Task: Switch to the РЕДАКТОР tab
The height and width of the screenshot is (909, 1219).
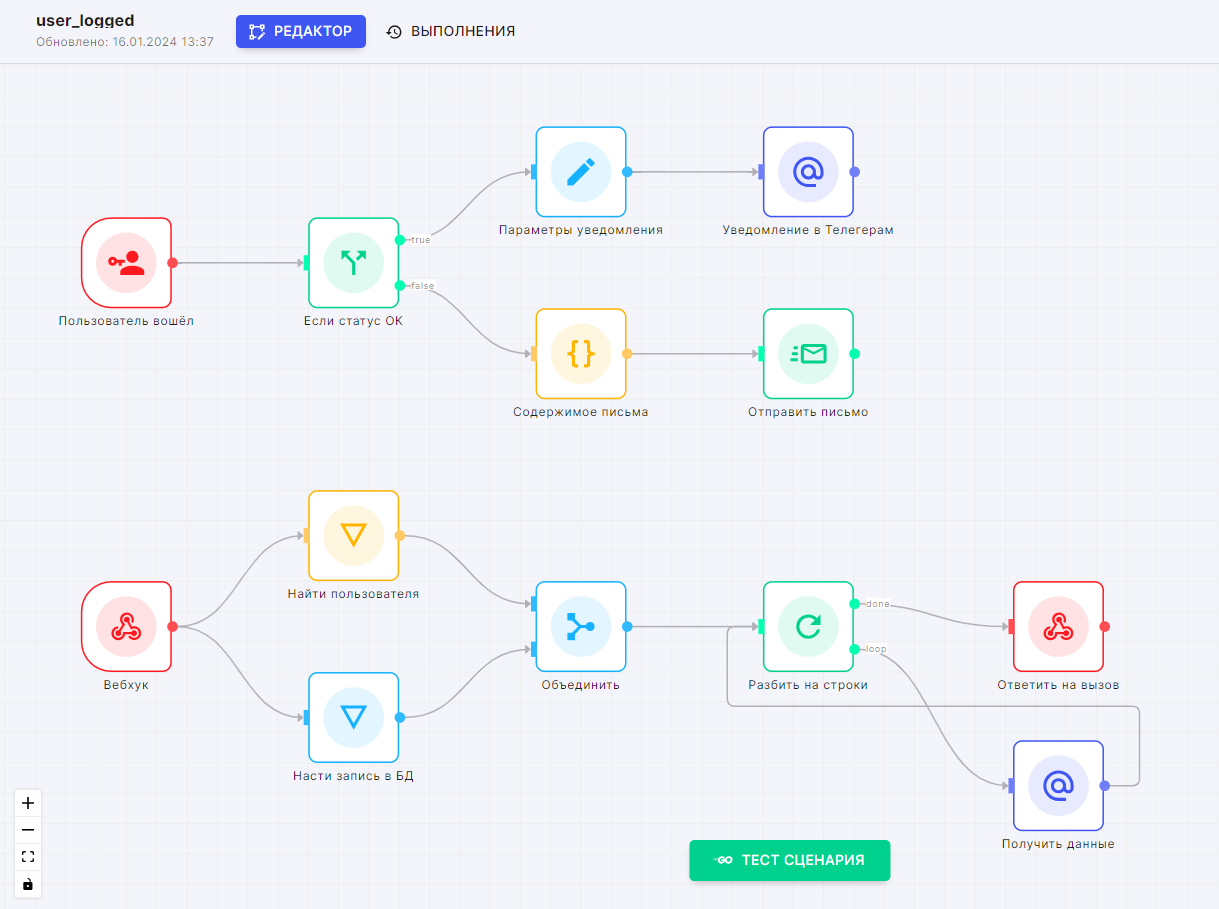Action: point(301,31)
